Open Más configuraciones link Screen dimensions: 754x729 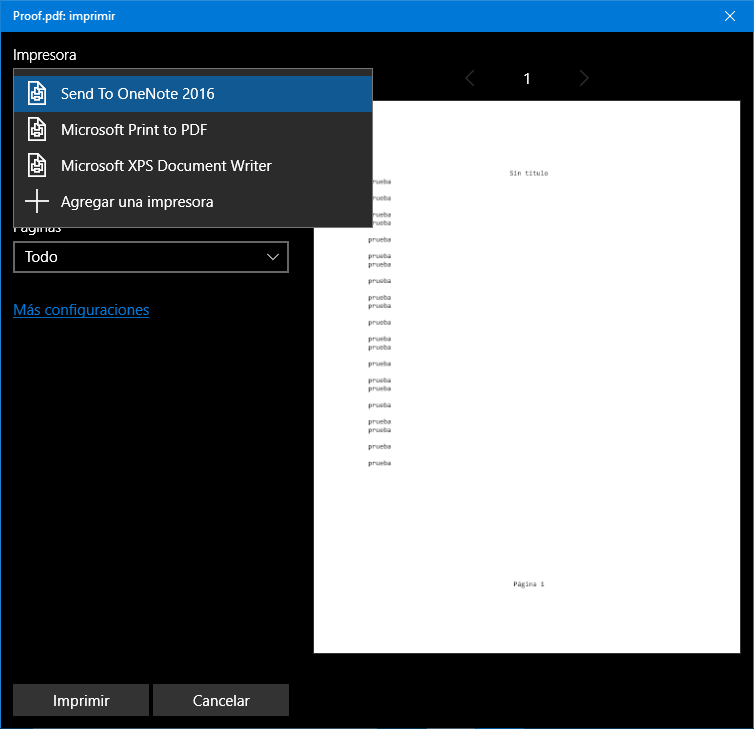81,310
